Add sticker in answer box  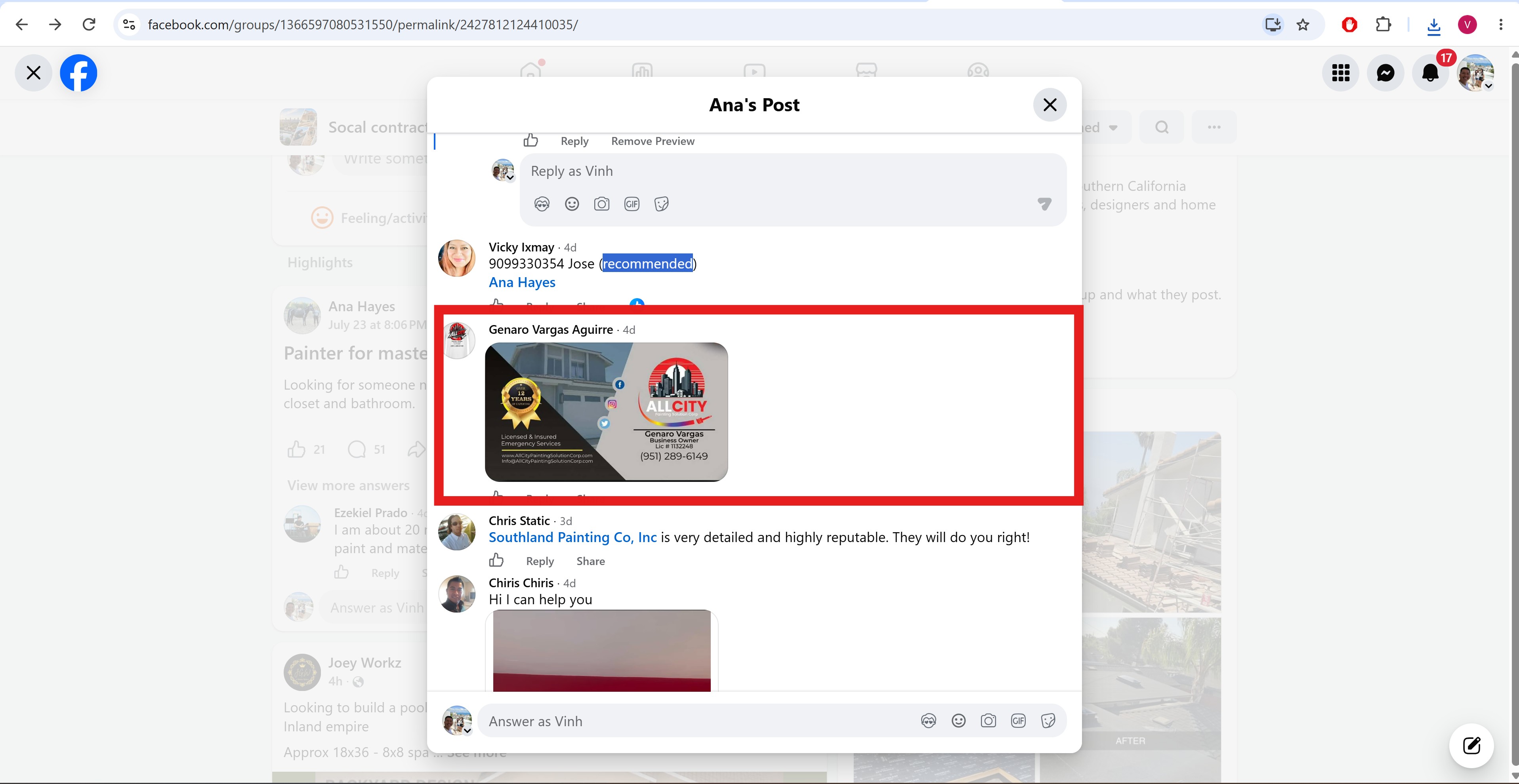click(1048, 721)
